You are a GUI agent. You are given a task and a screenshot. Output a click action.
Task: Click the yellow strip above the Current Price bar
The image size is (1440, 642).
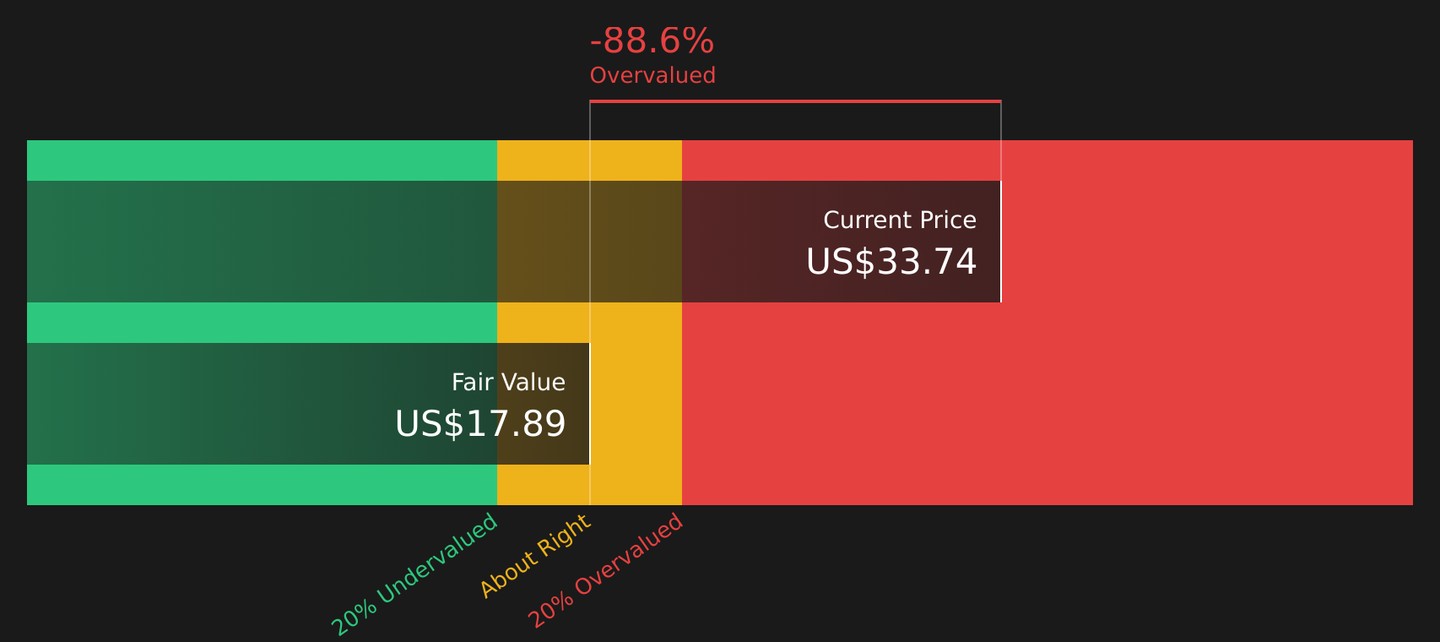[589, 160]
